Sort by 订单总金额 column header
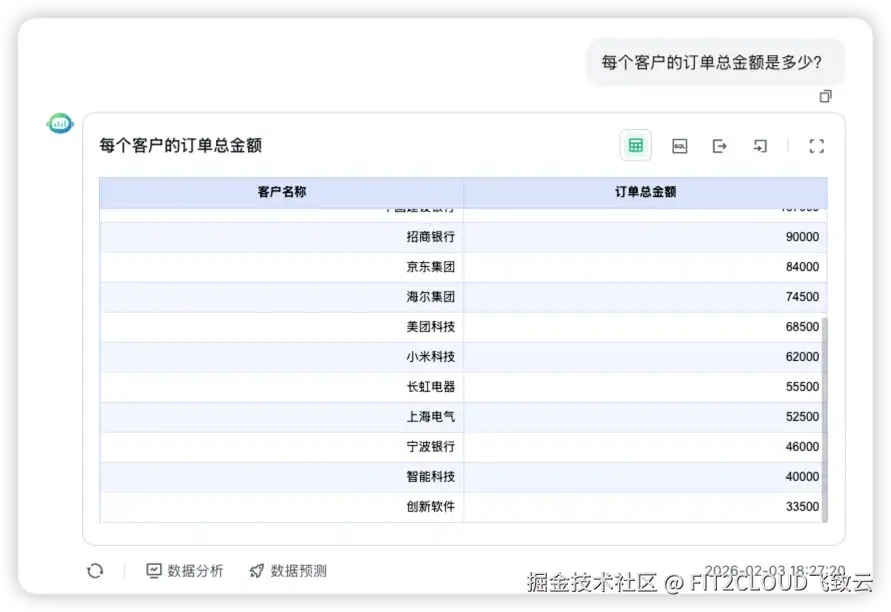 click(646, 192)
